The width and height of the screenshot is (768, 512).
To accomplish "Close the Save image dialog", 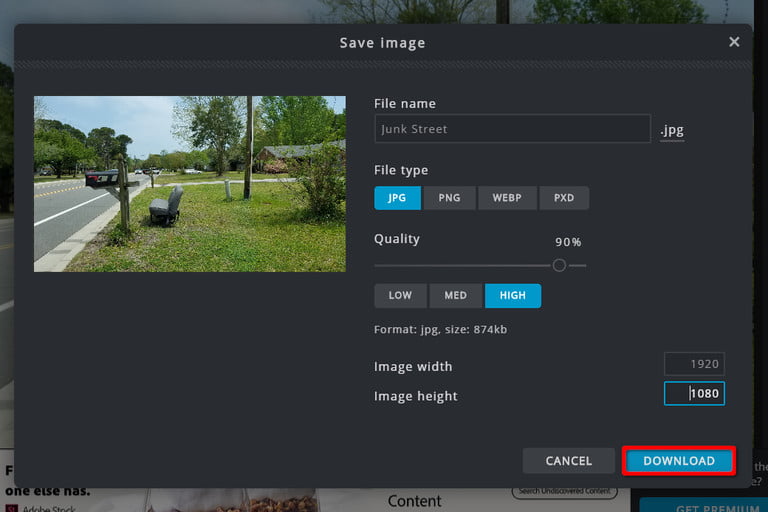I will pos(734,42).
